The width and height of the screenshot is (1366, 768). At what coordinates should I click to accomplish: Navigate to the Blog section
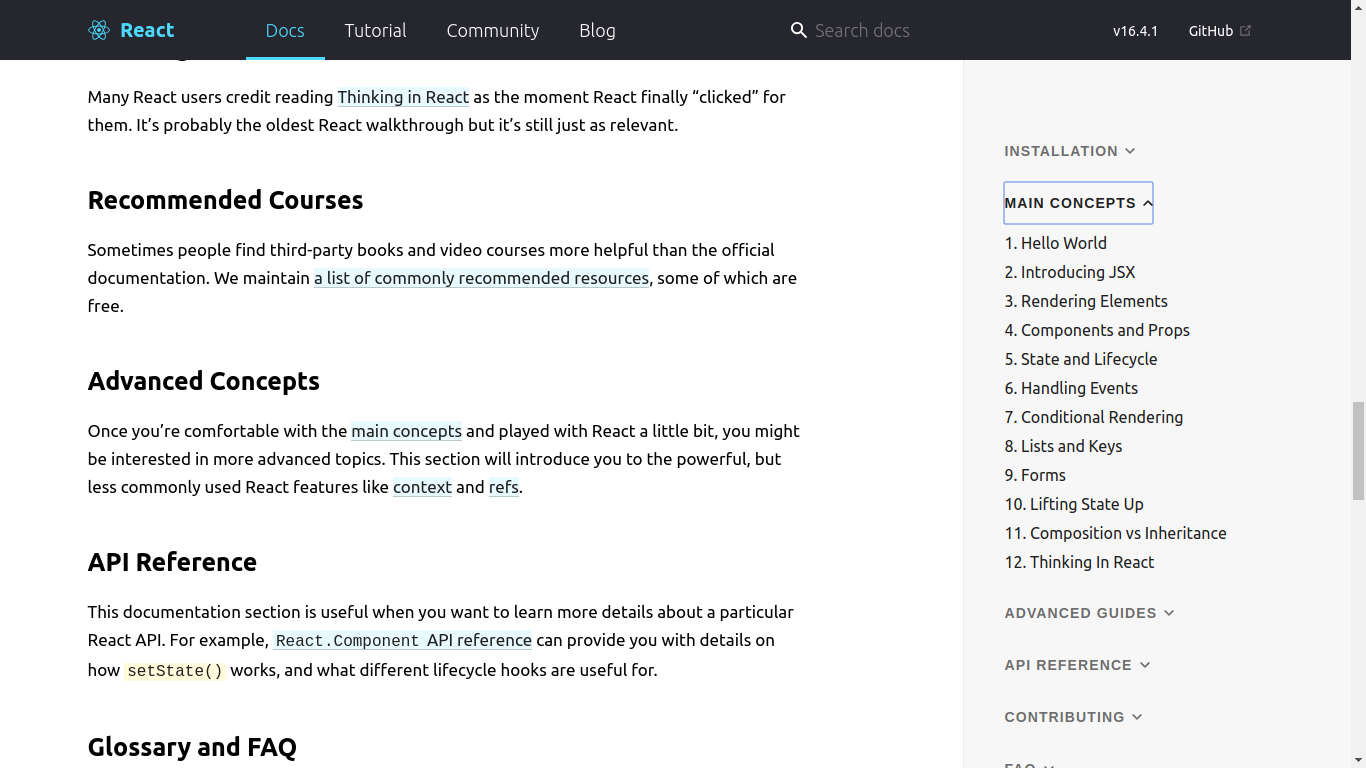(x=597, y=30)
